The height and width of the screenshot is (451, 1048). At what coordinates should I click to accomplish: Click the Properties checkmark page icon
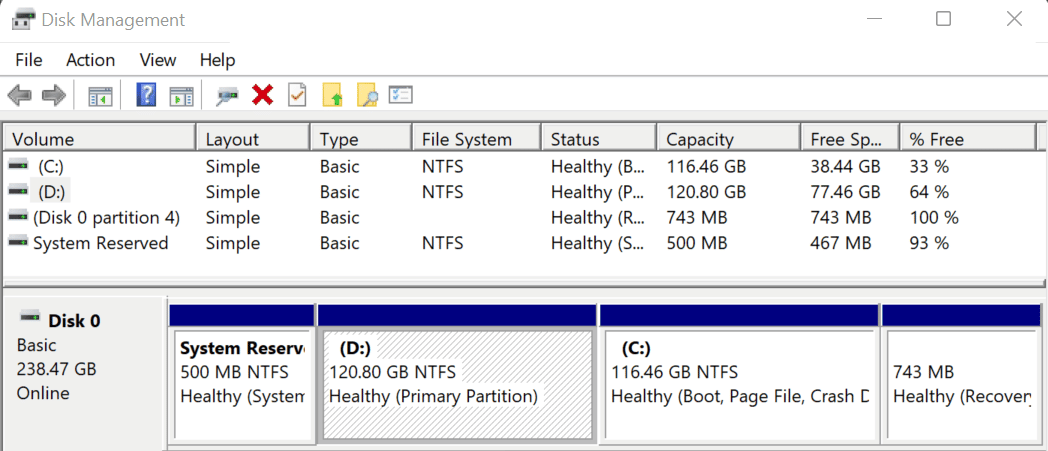click(297, 96)
